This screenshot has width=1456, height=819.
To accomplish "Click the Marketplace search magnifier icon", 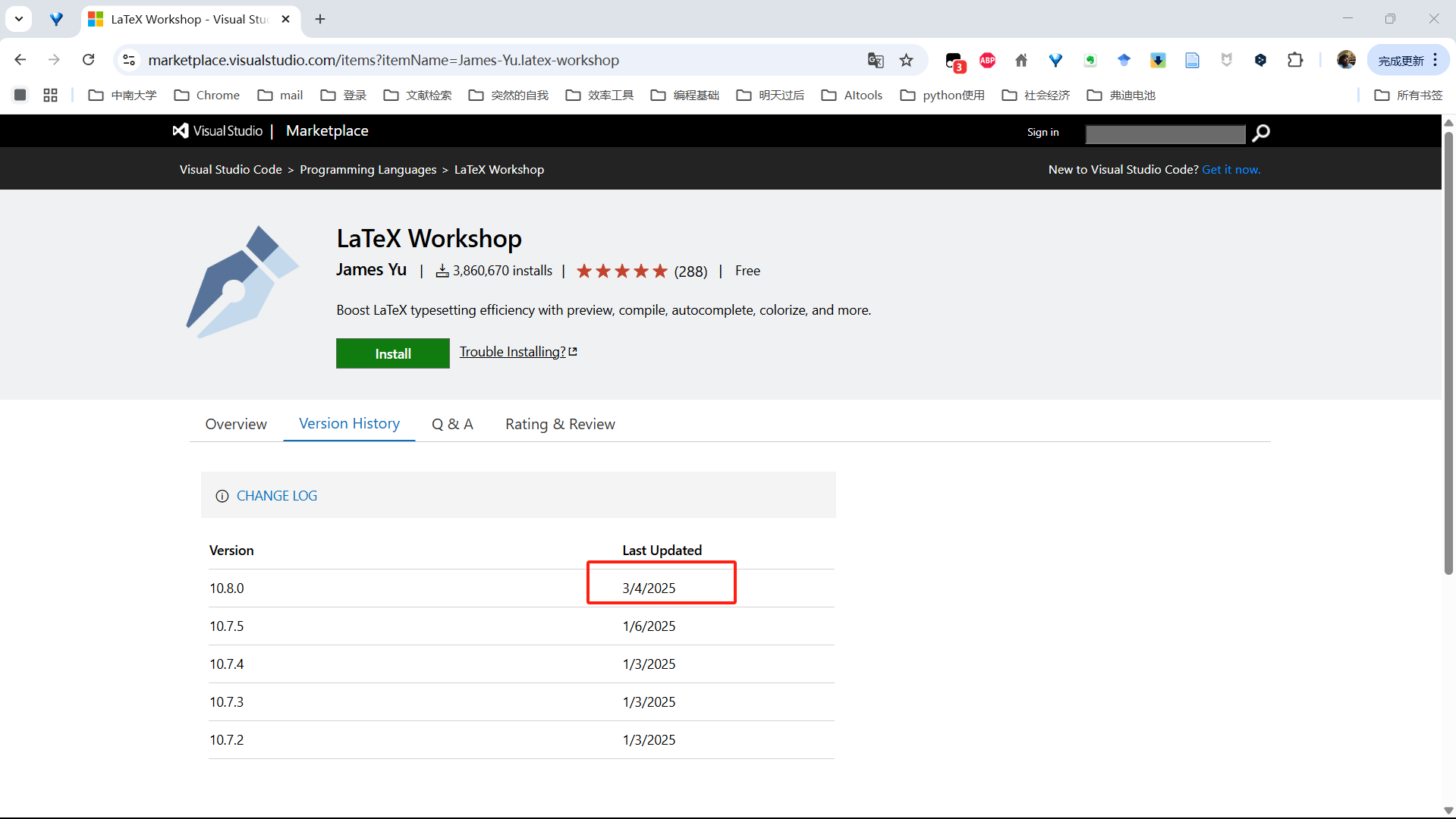I will [x=1261, y=133].
